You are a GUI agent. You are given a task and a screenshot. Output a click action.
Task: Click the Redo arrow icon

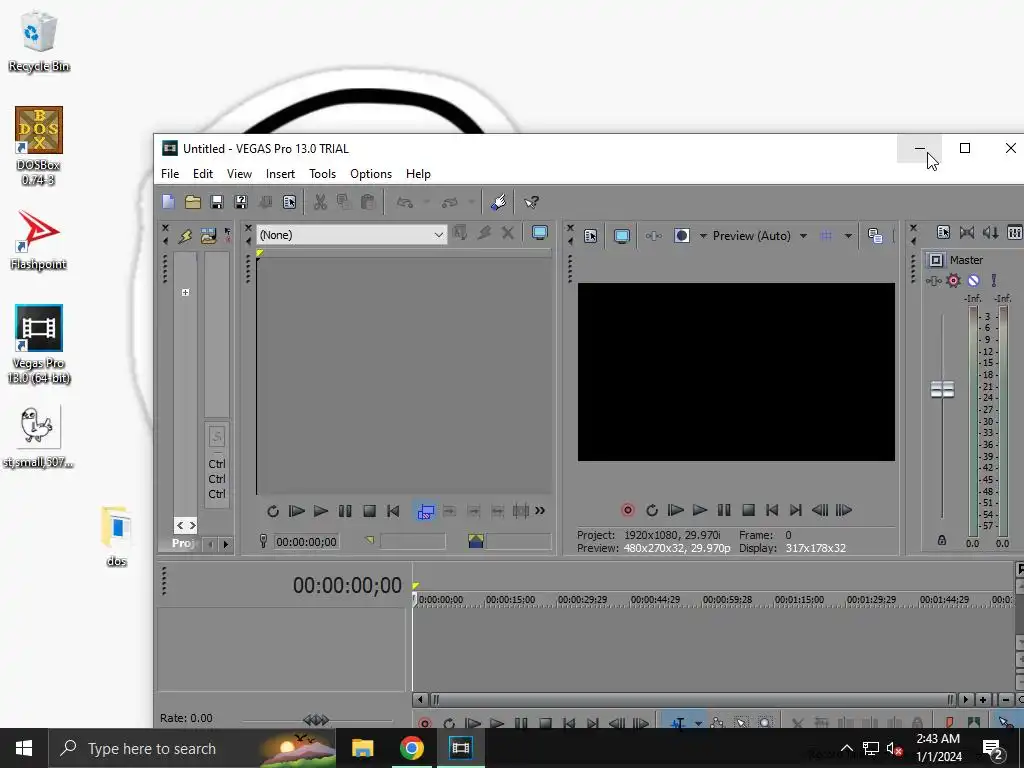450,202
